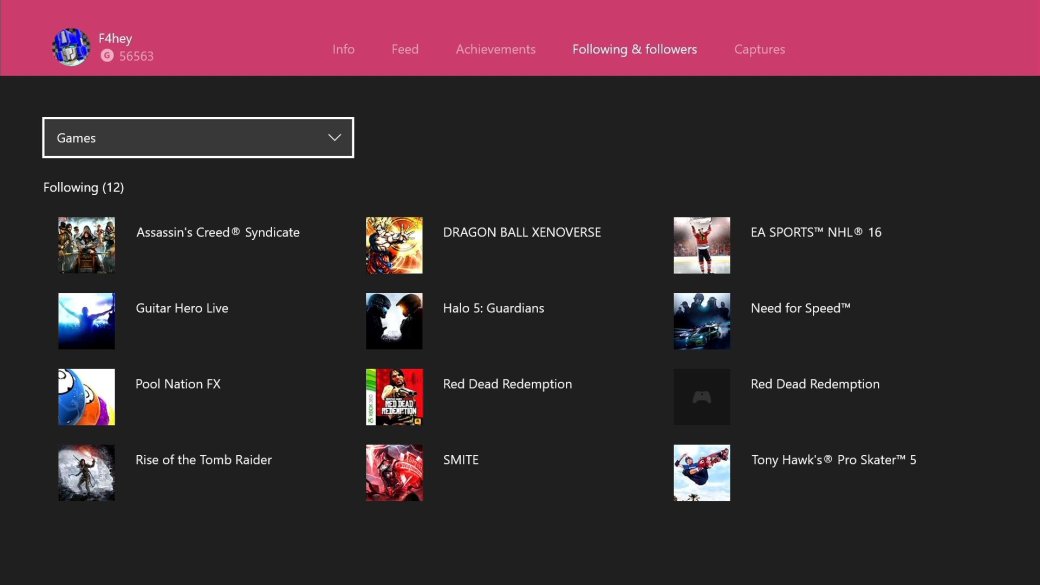Open DRAGON BALL XENOVERSE cover art

click(x=394, y=245)
